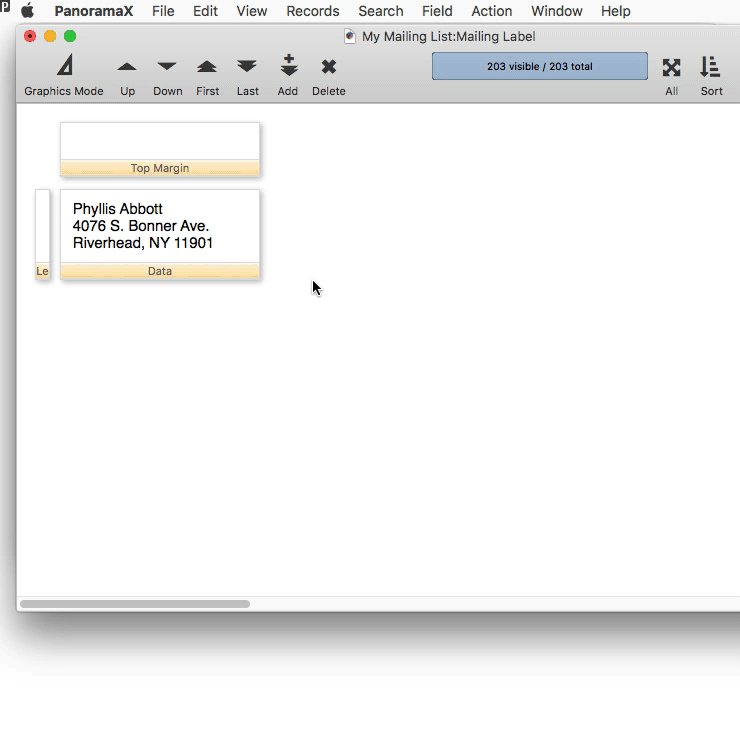Zoom the window with green button
Viewport: 740px width, 740px height.
click(x=70, y=36)
